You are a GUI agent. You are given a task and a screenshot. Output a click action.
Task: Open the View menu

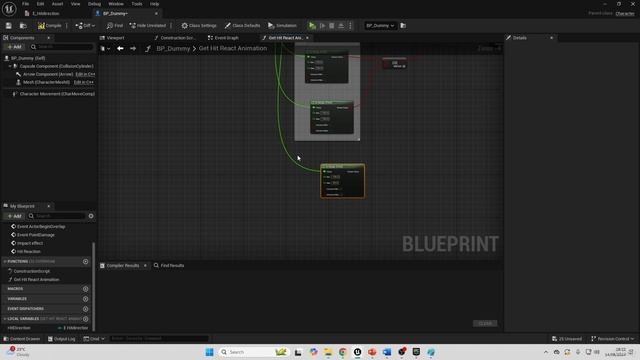point(76,4)
